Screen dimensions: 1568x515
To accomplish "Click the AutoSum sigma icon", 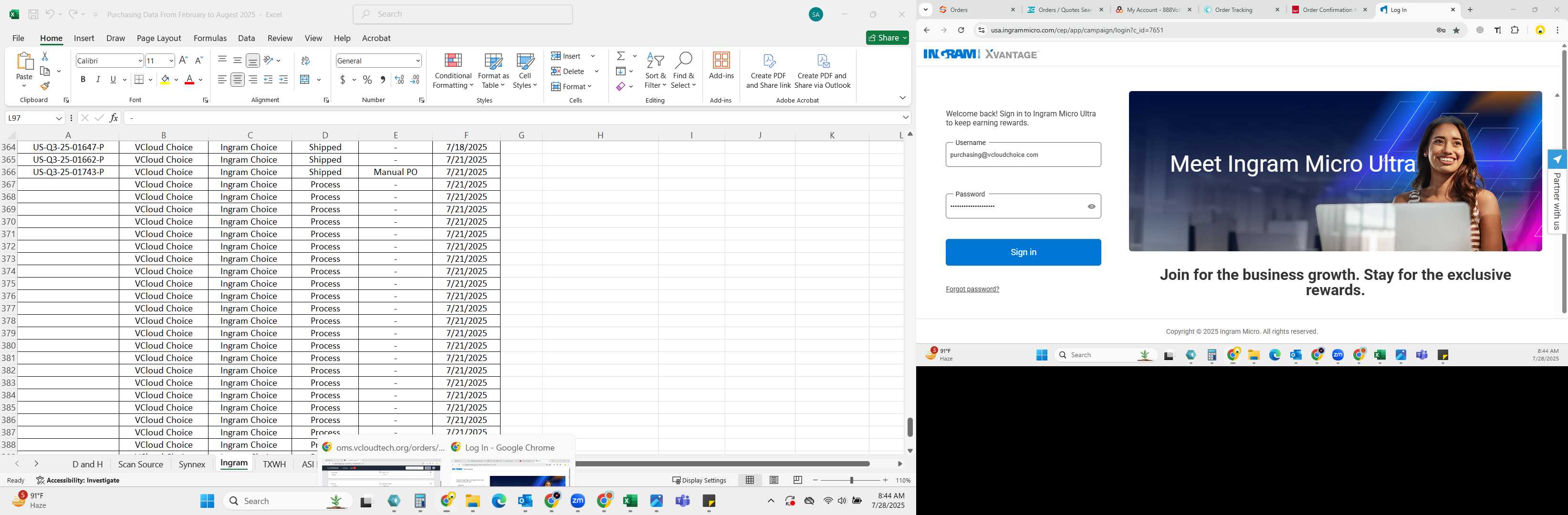I will coord(620,56).
